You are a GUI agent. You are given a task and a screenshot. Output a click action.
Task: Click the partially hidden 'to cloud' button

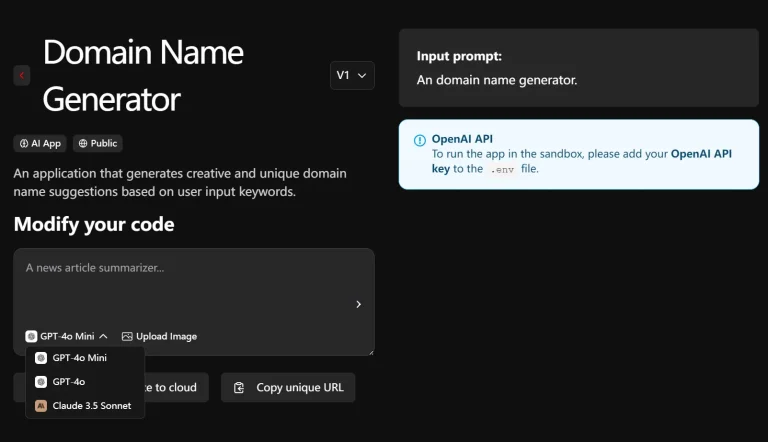(176, 388)
